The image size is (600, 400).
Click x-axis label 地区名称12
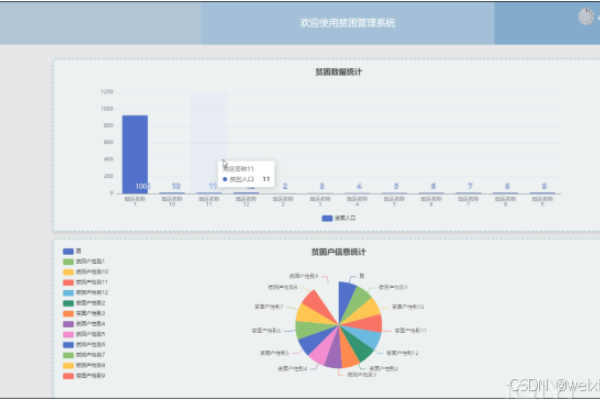coord(246,201)
